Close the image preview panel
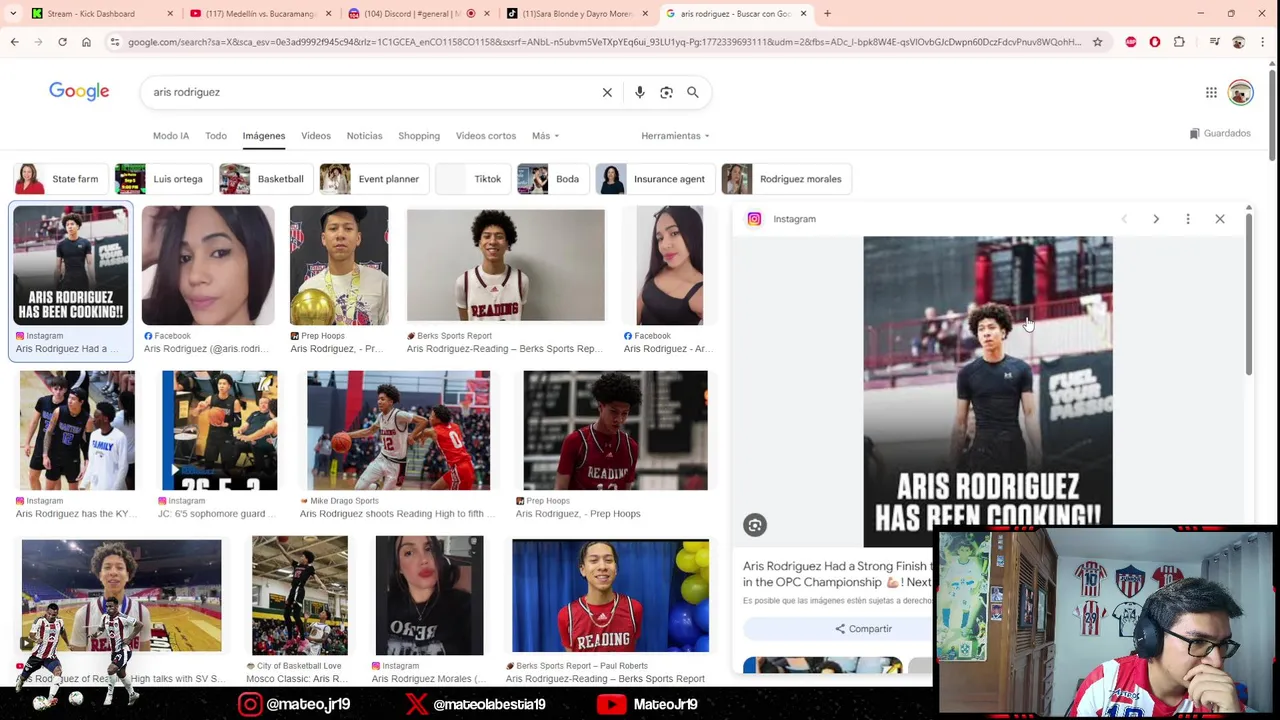Viewport: 1280px width, 720px height. [x=1220, y=219]
